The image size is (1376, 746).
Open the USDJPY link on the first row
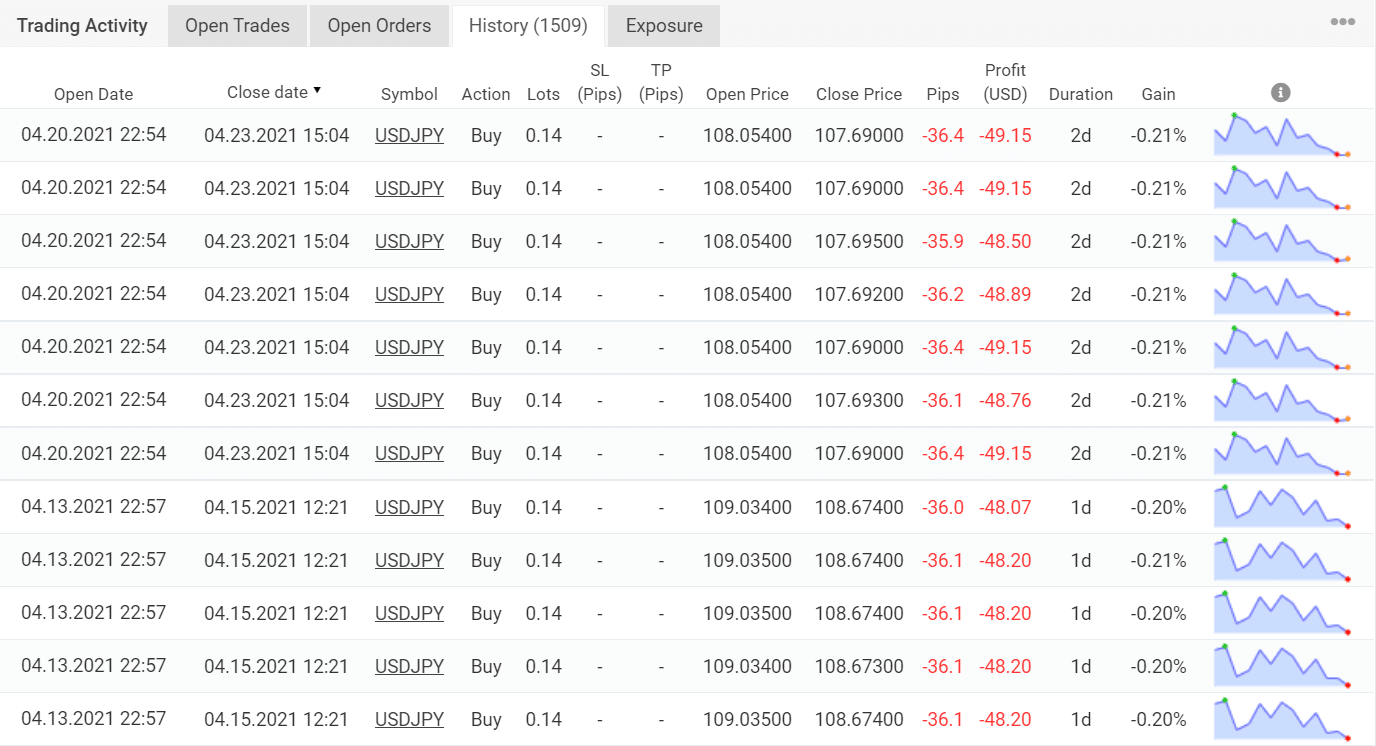click(409, 135)
